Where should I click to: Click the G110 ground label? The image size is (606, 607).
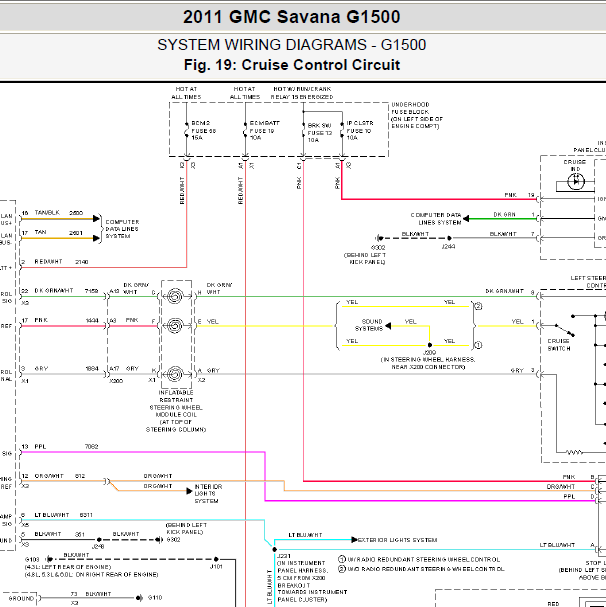pos(155,598)
